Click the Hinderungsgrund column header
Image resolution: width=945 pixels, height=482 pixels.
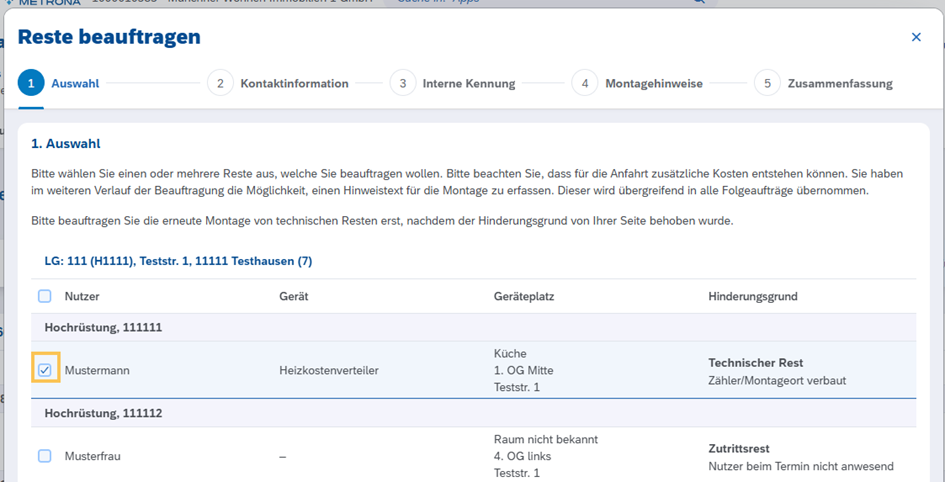tap(752, 297)
